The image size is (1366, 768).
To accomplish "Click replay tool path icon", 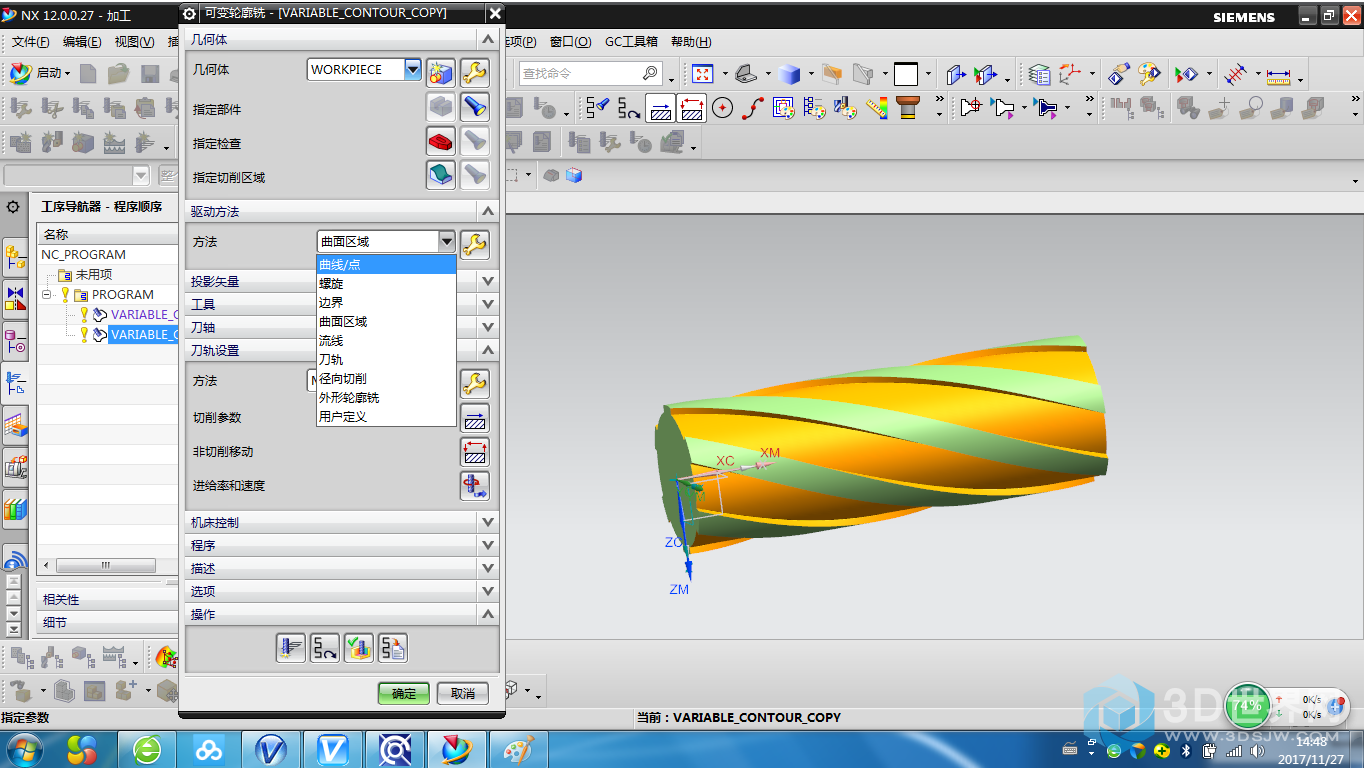I will [x=325, y=649].
